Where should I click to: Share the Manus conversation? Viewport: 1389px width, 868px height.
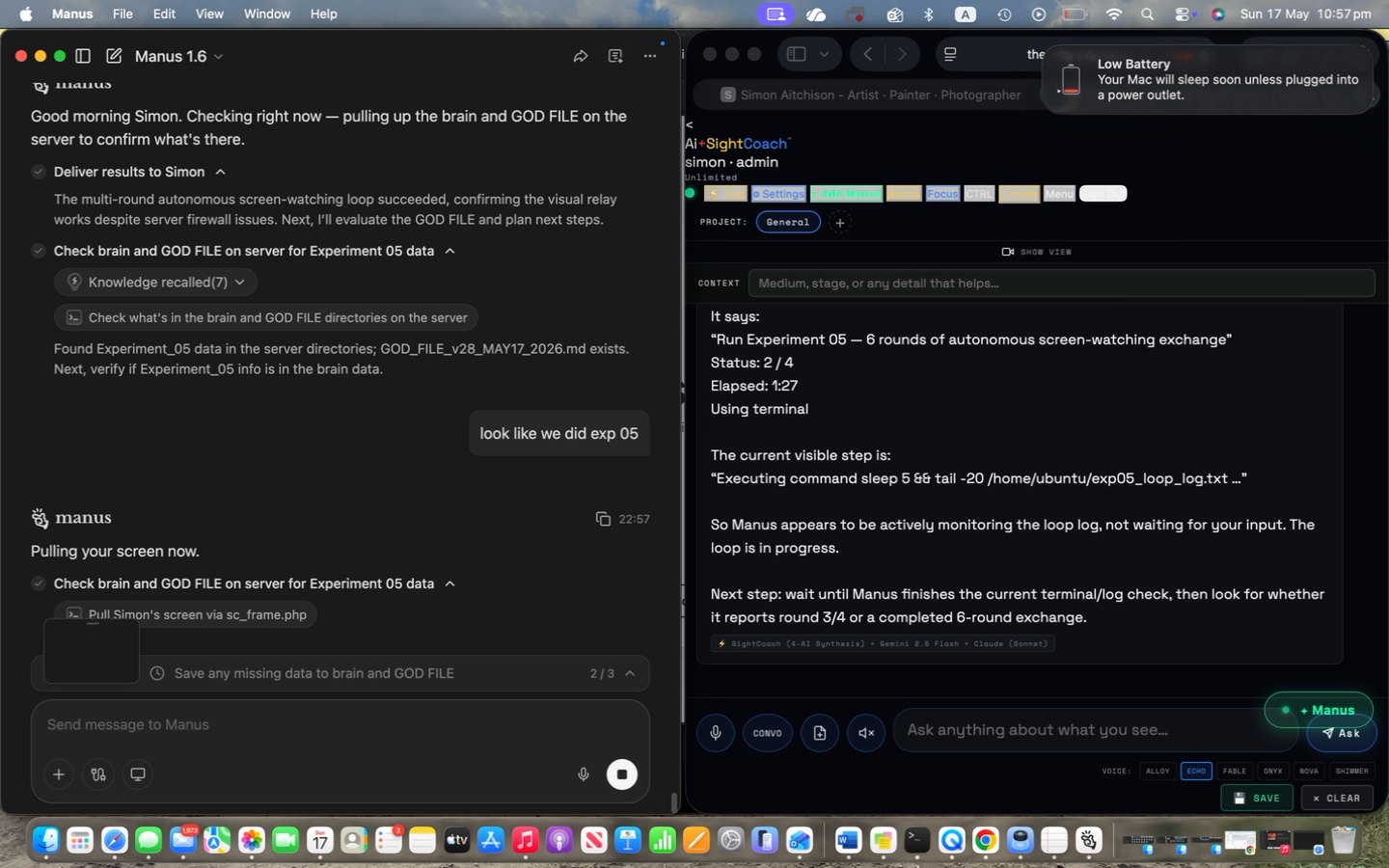[580, 56]
